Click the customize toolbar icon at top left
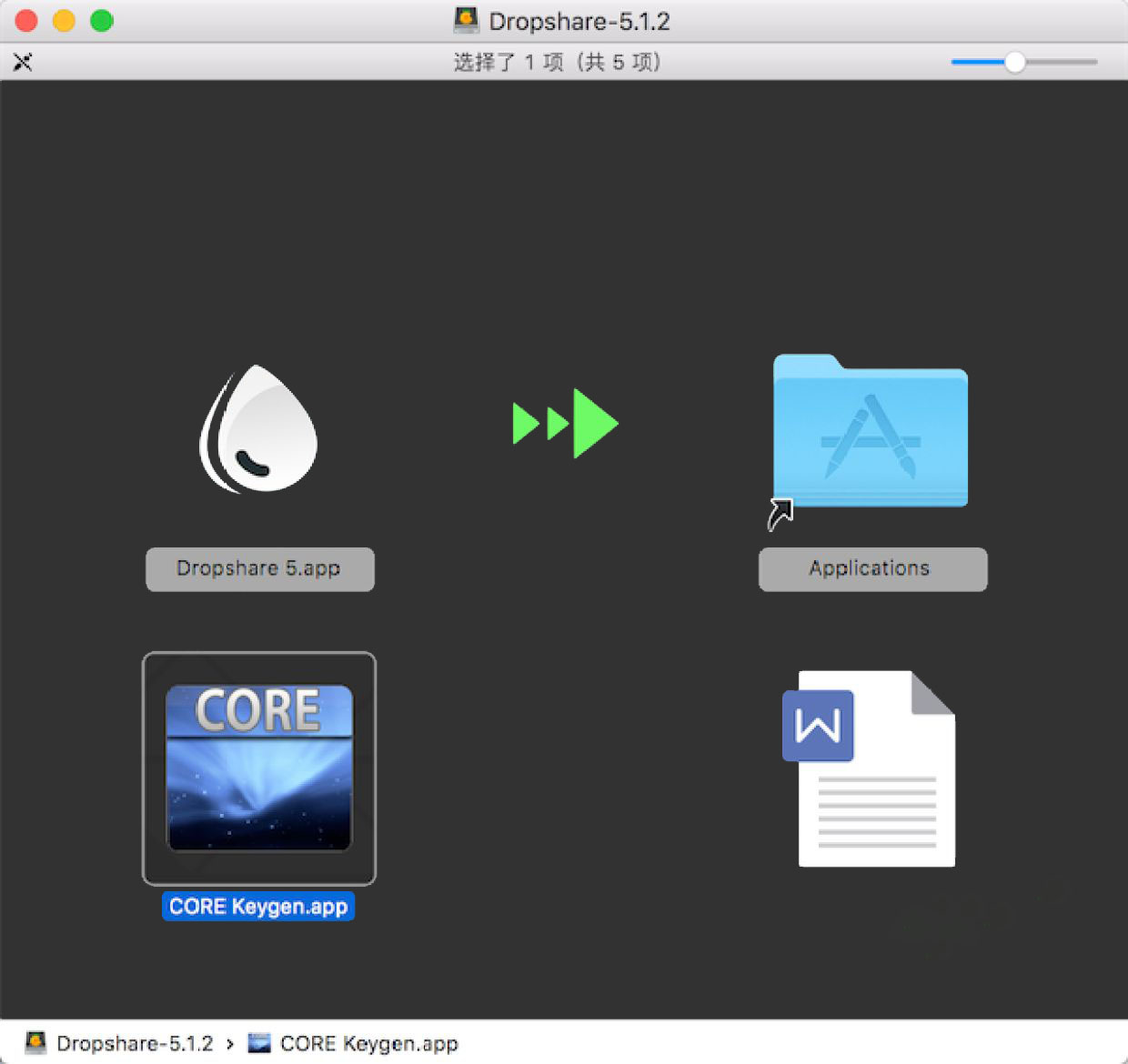 (x=23, y=62)
